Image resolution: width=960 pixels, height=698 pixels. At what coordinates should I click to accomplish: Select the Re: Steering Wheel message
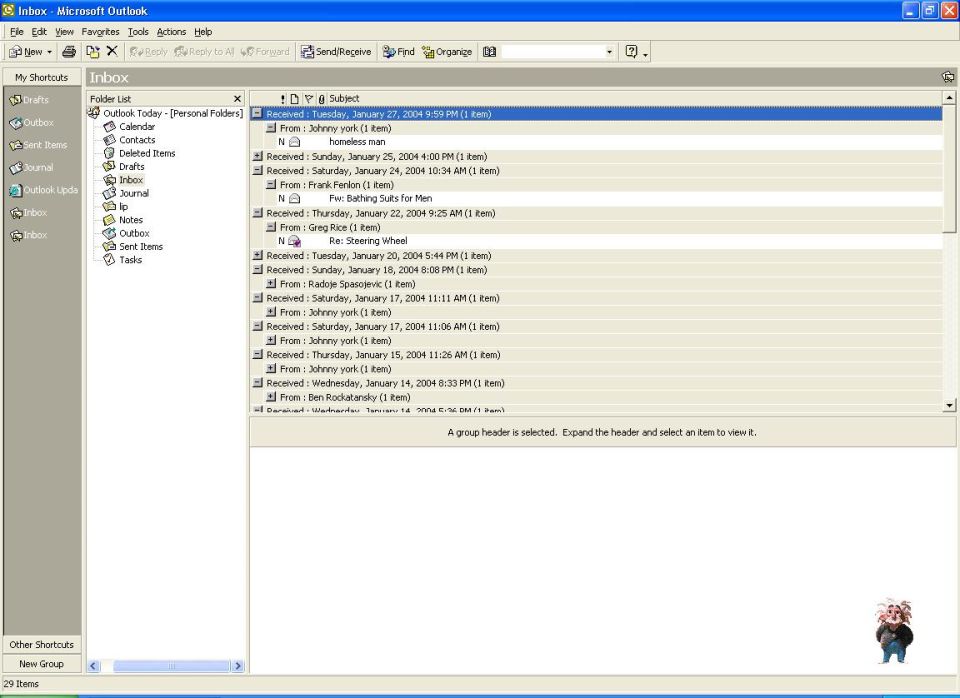click(610, 241)
